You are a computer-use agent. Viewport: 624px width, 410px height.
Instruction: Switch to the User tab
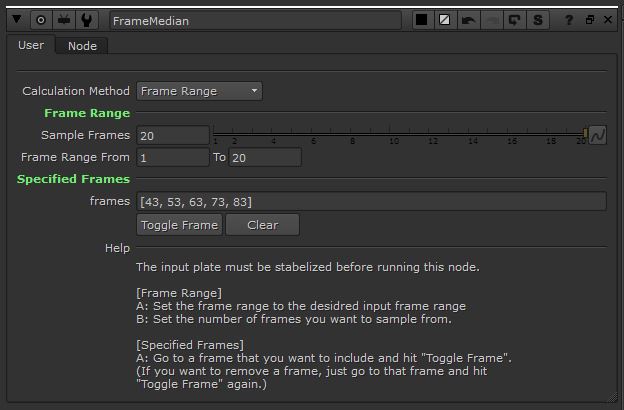[31, 46]
